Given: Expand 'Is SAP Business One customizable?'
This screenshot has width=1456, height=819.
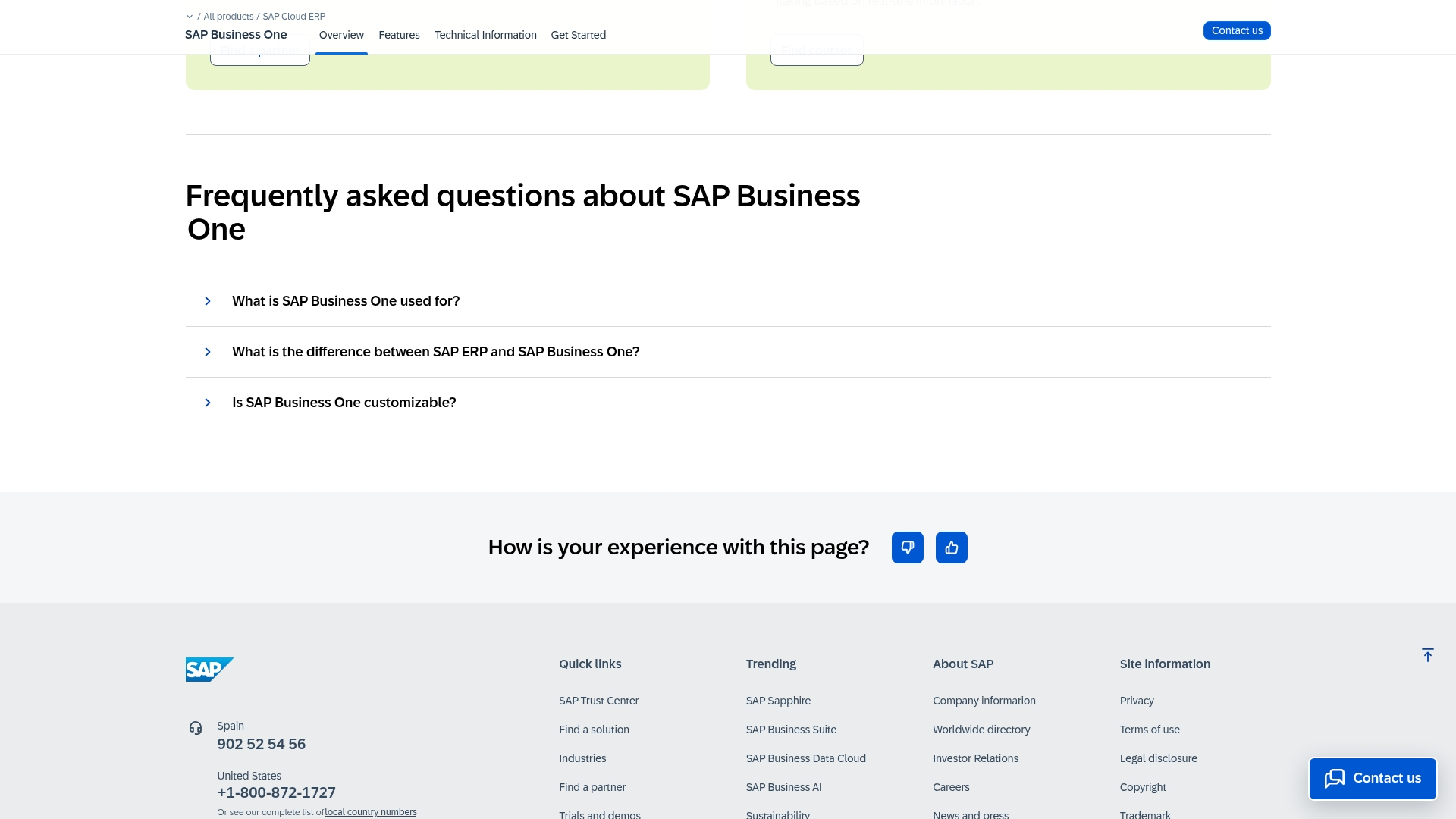Looking at the screenshot, I should point(344,403).
